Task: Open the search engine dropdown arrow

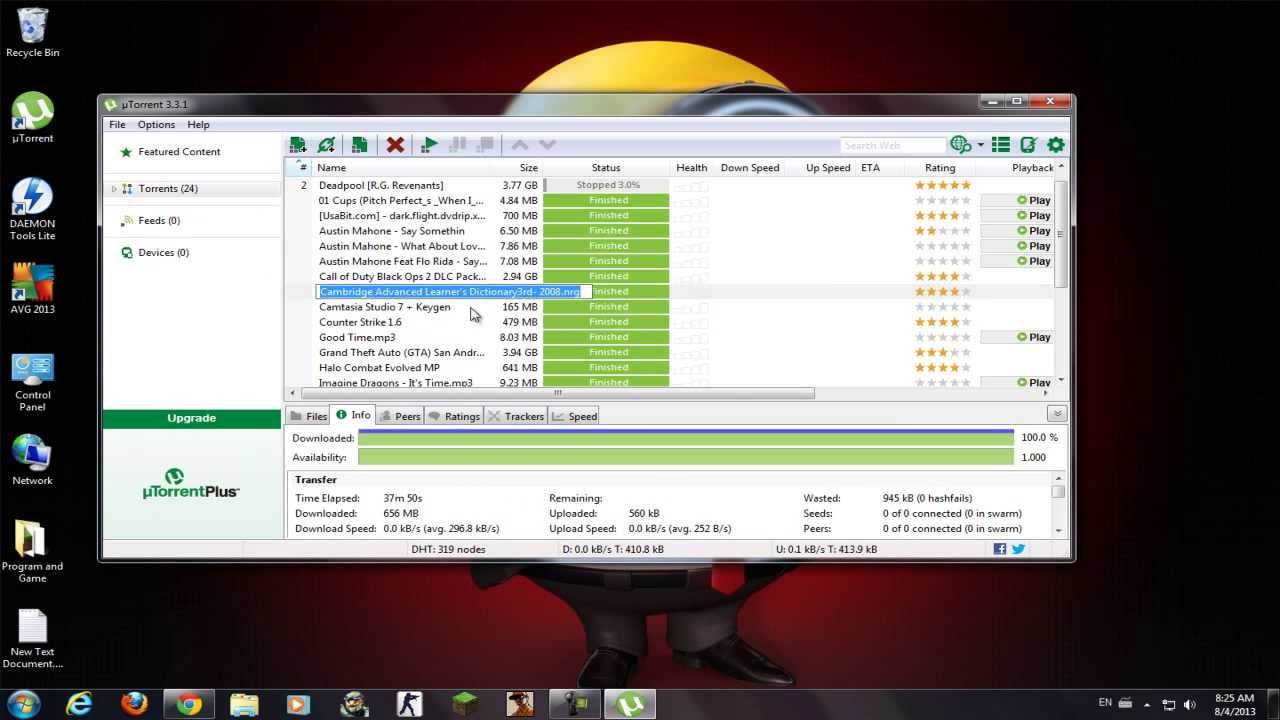Action: tap(980, 145)
